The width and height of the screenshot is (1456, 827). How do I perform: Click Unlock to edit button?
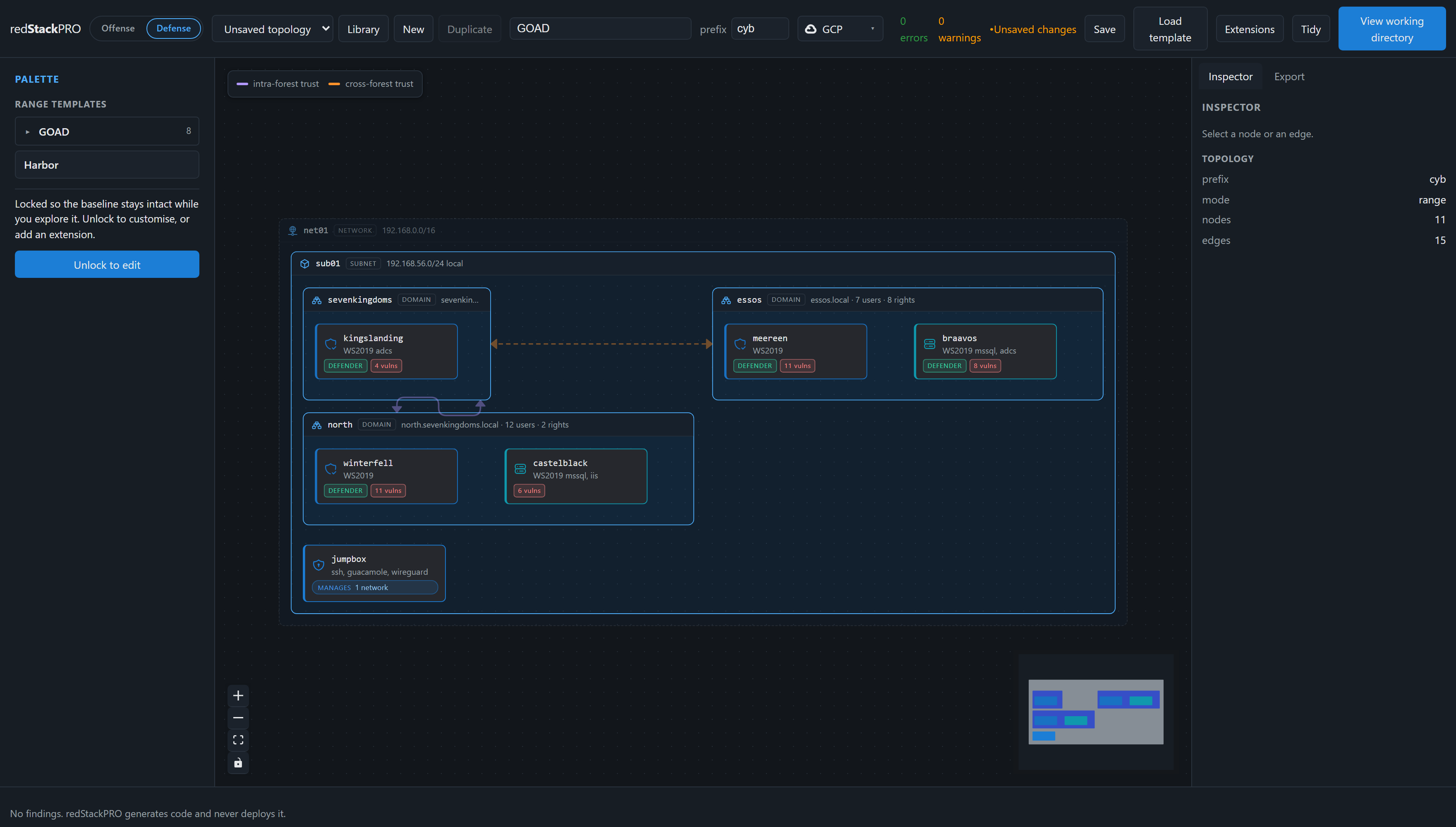[107, 265]
